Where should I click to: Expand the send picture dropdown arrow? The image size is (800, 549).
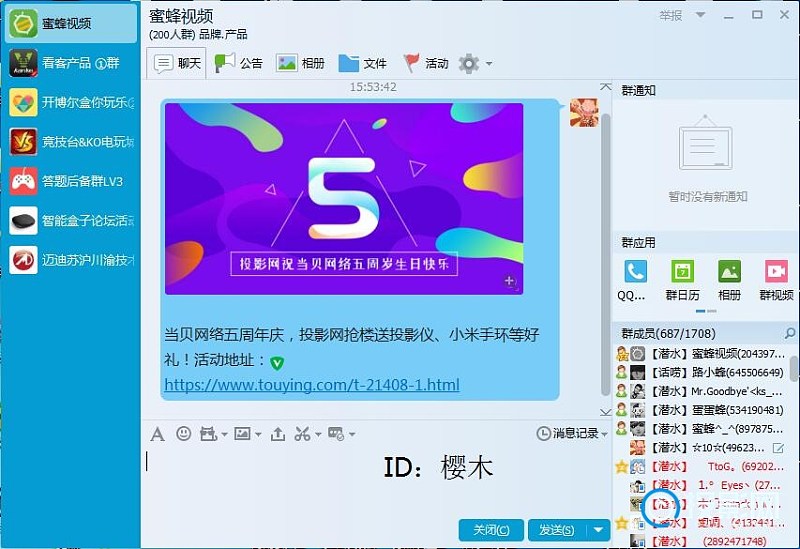(258, 435)
